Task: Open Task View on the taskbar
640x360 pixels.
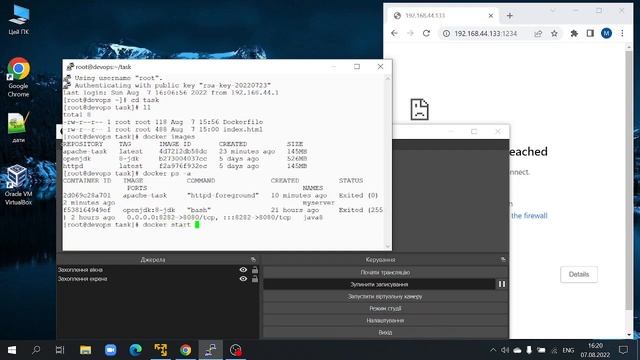Action: point(60,350)
